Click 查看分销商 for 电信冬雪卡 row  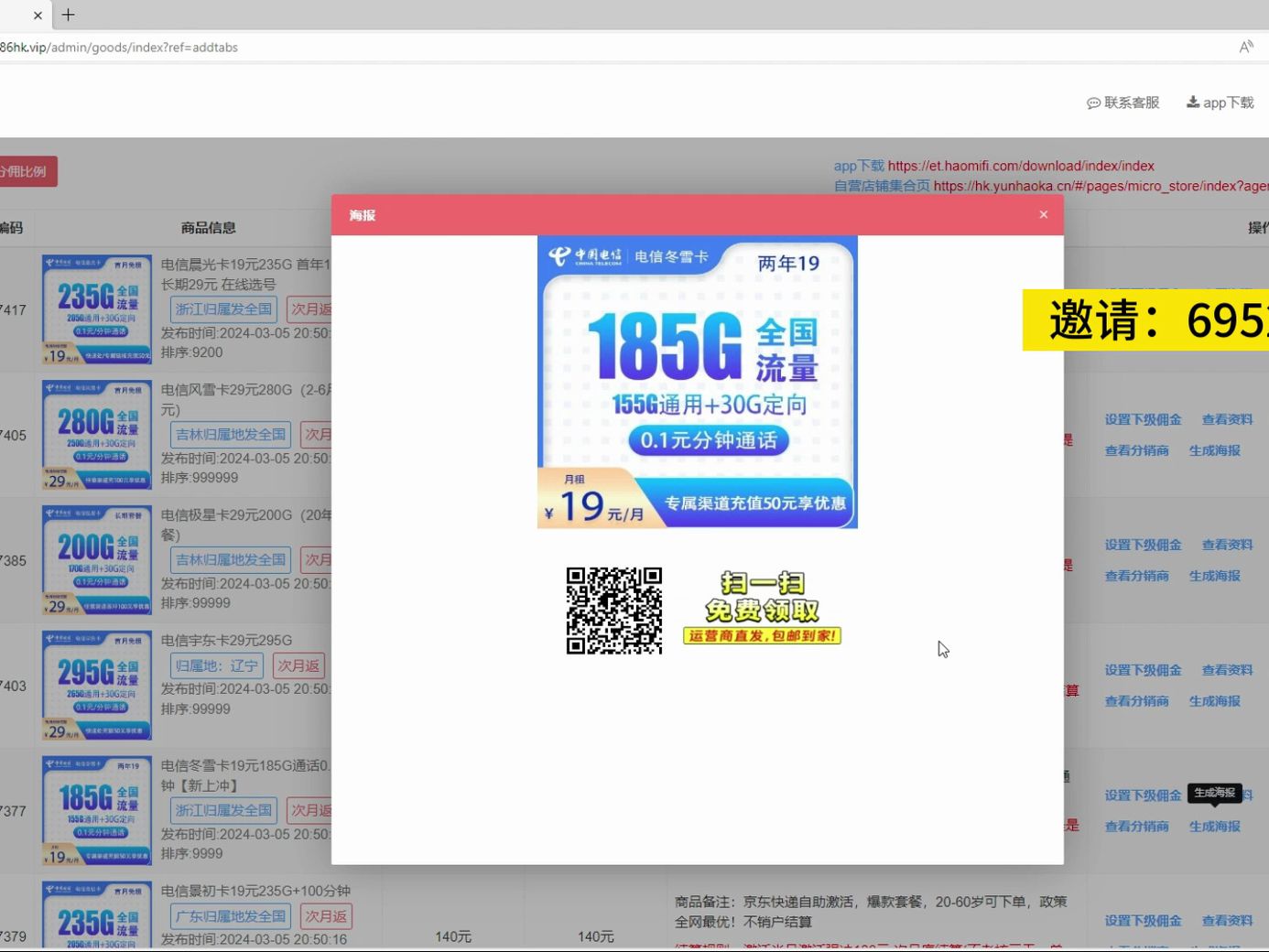coord(1136,827)
